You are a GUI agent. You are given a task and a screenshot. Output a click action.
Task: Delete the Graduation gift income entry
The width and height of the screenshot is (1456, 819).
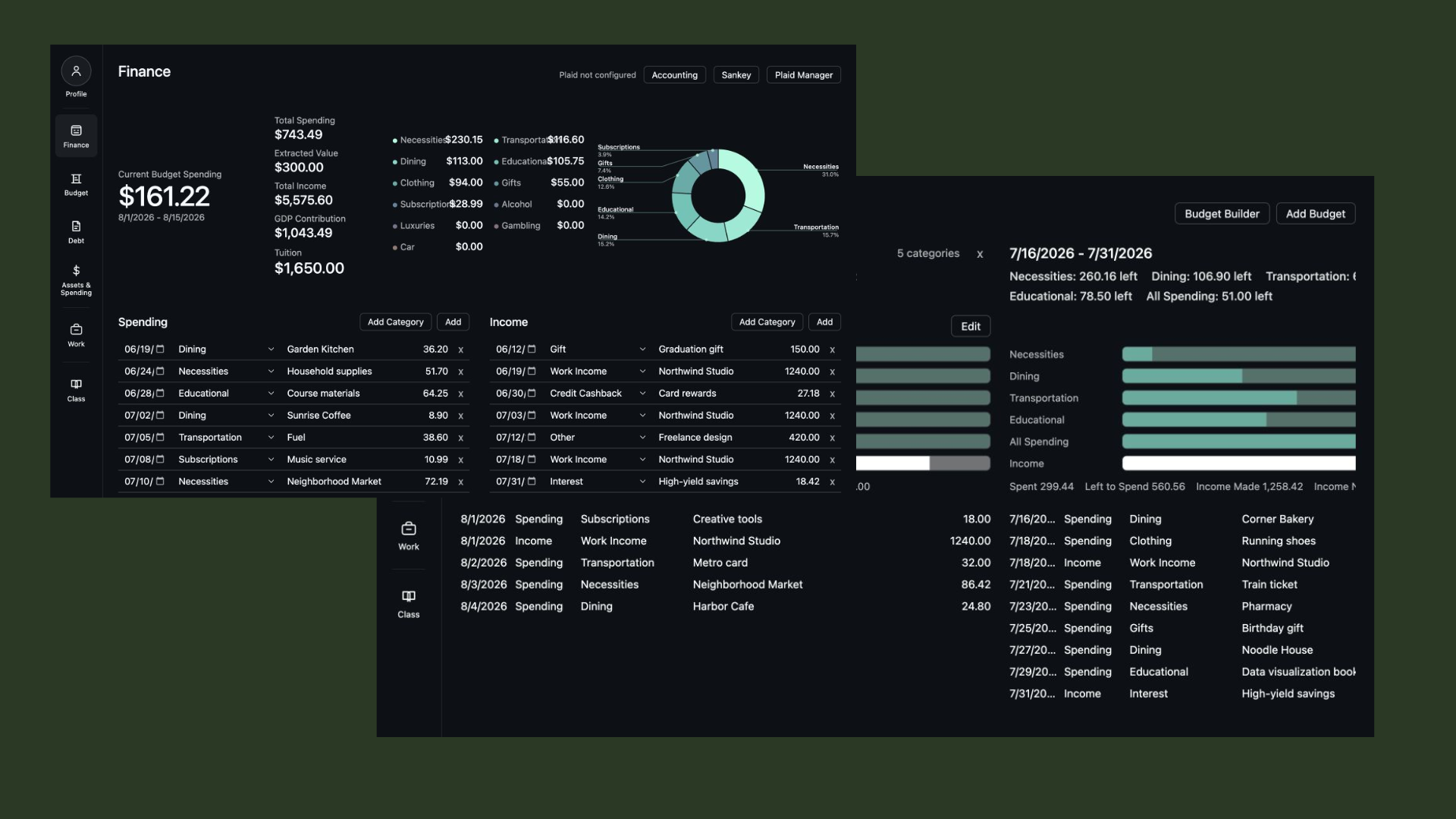(x=832, y=350)
